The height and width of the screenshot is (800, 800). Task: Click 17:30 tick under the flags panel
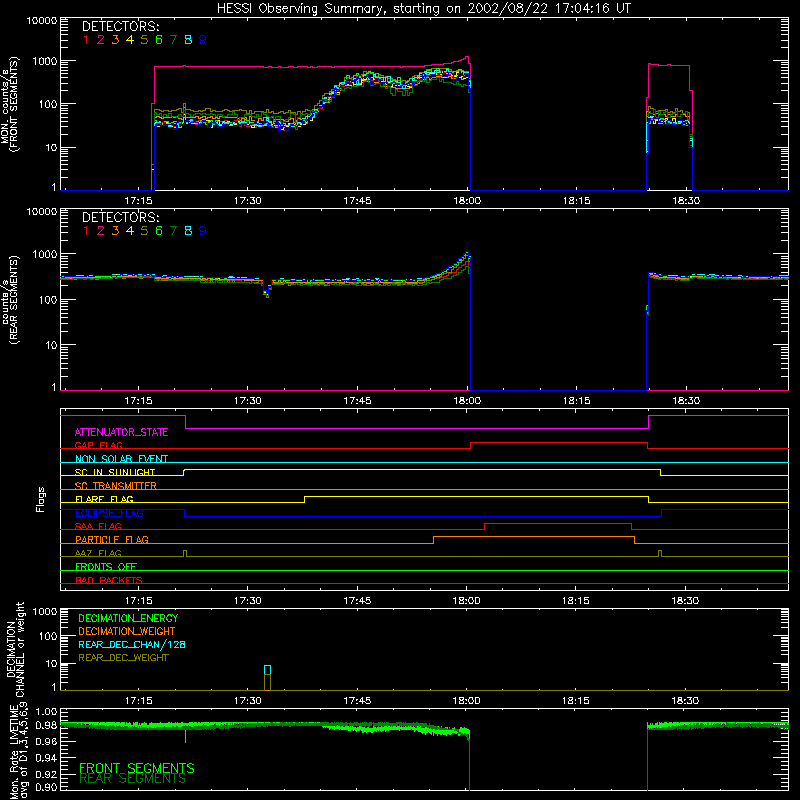248,601
